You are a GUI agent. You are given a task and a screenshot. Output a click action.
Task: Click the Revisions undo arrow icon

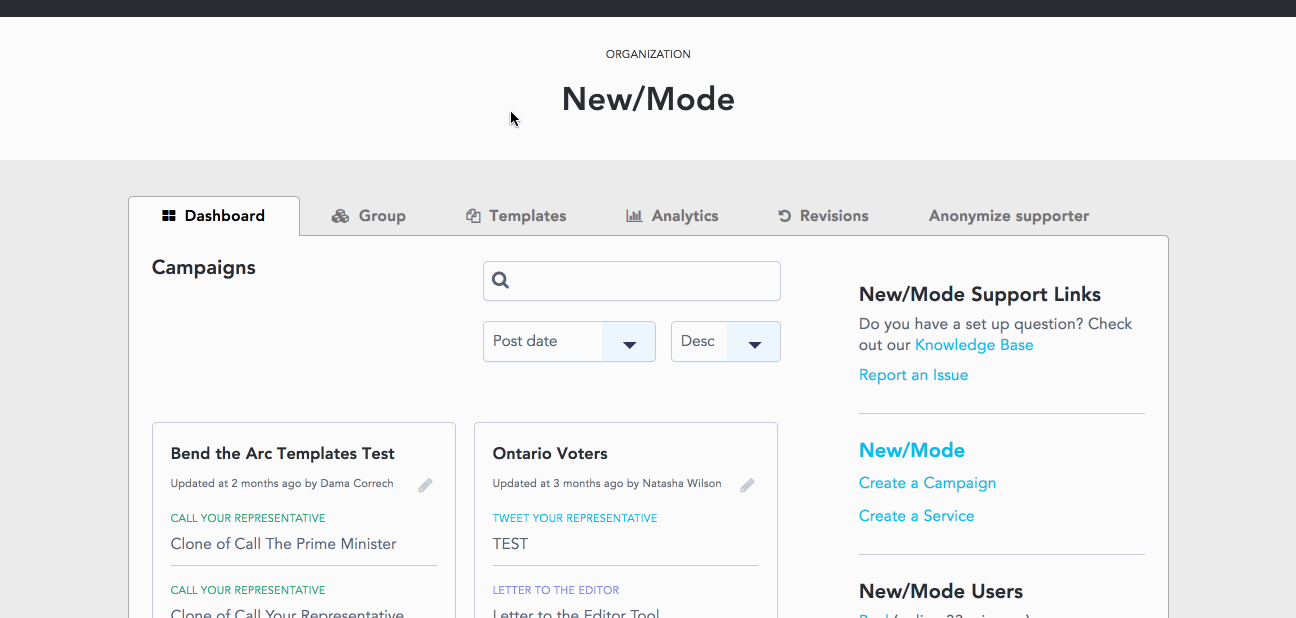(784, 216)
